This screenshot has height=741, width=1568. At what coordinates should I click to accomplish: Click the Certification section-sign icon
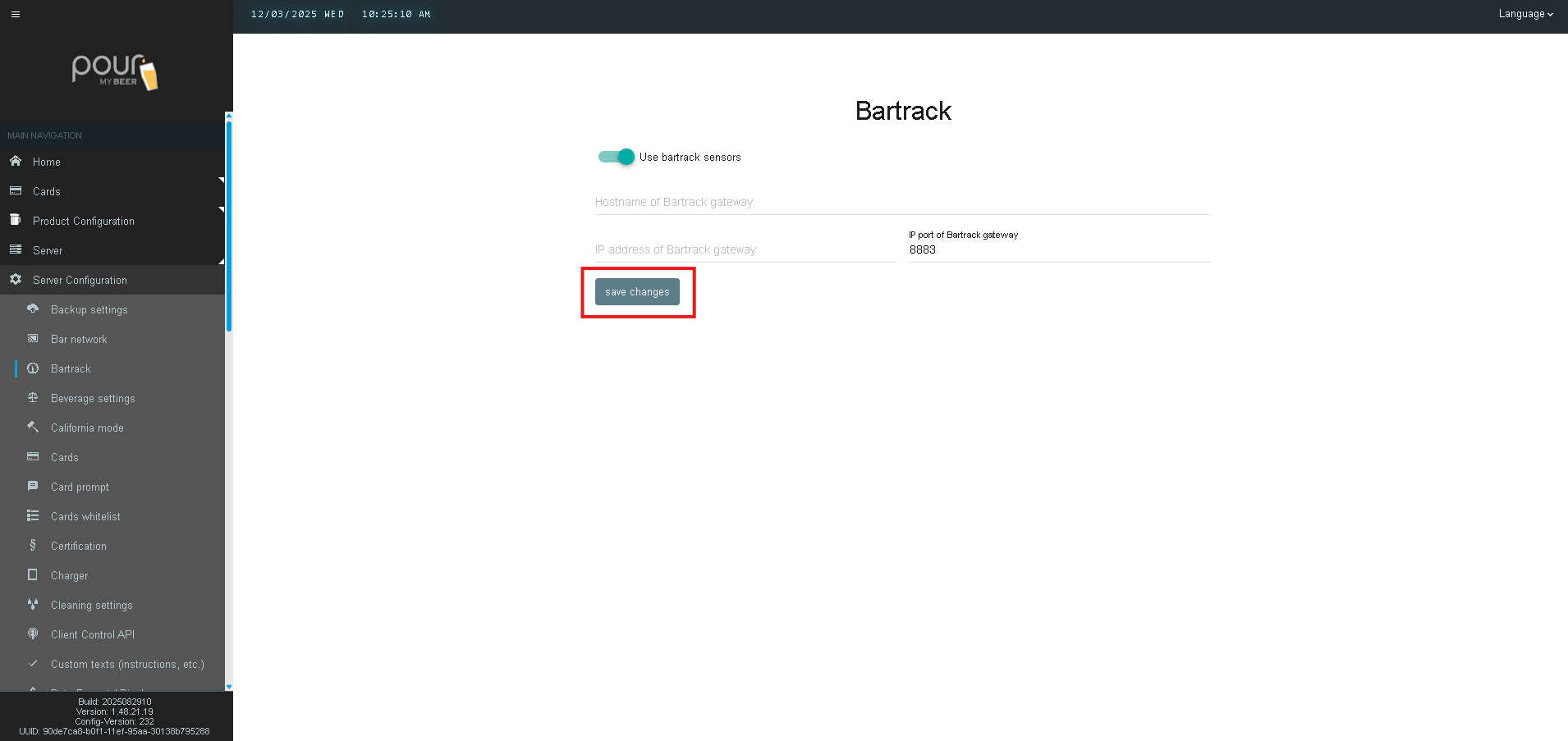coord(33,546)
